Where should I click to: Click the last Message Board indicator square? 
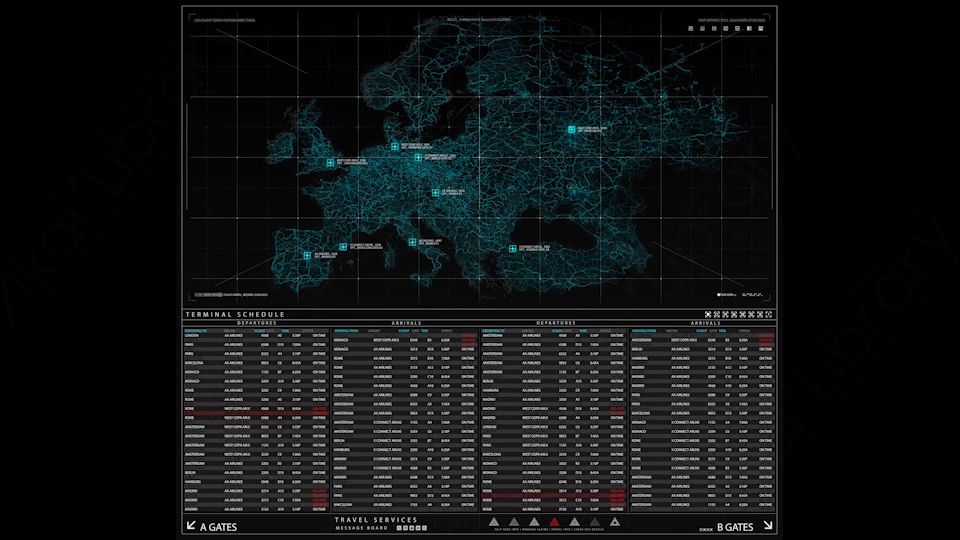[x=425, y=528]
